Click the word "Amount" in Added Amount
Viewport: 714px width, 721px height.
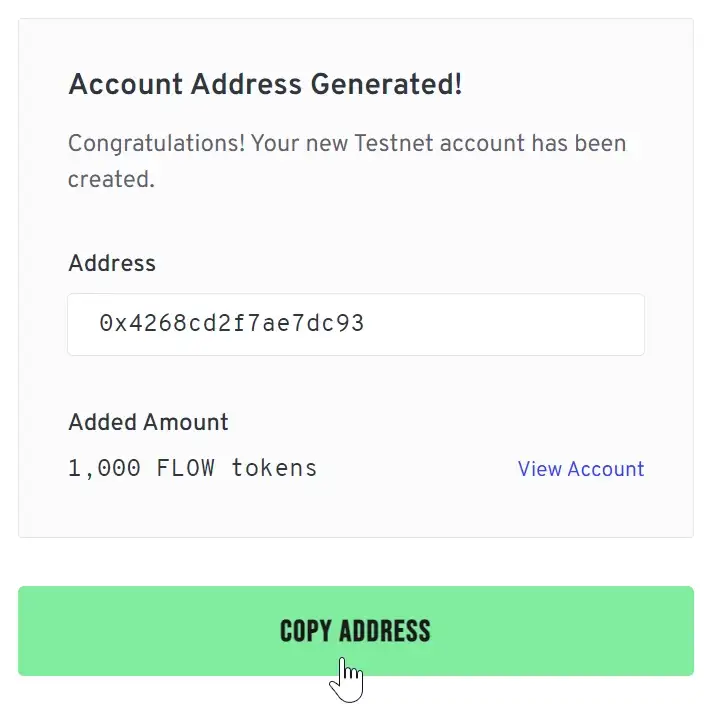pos(187,422)
